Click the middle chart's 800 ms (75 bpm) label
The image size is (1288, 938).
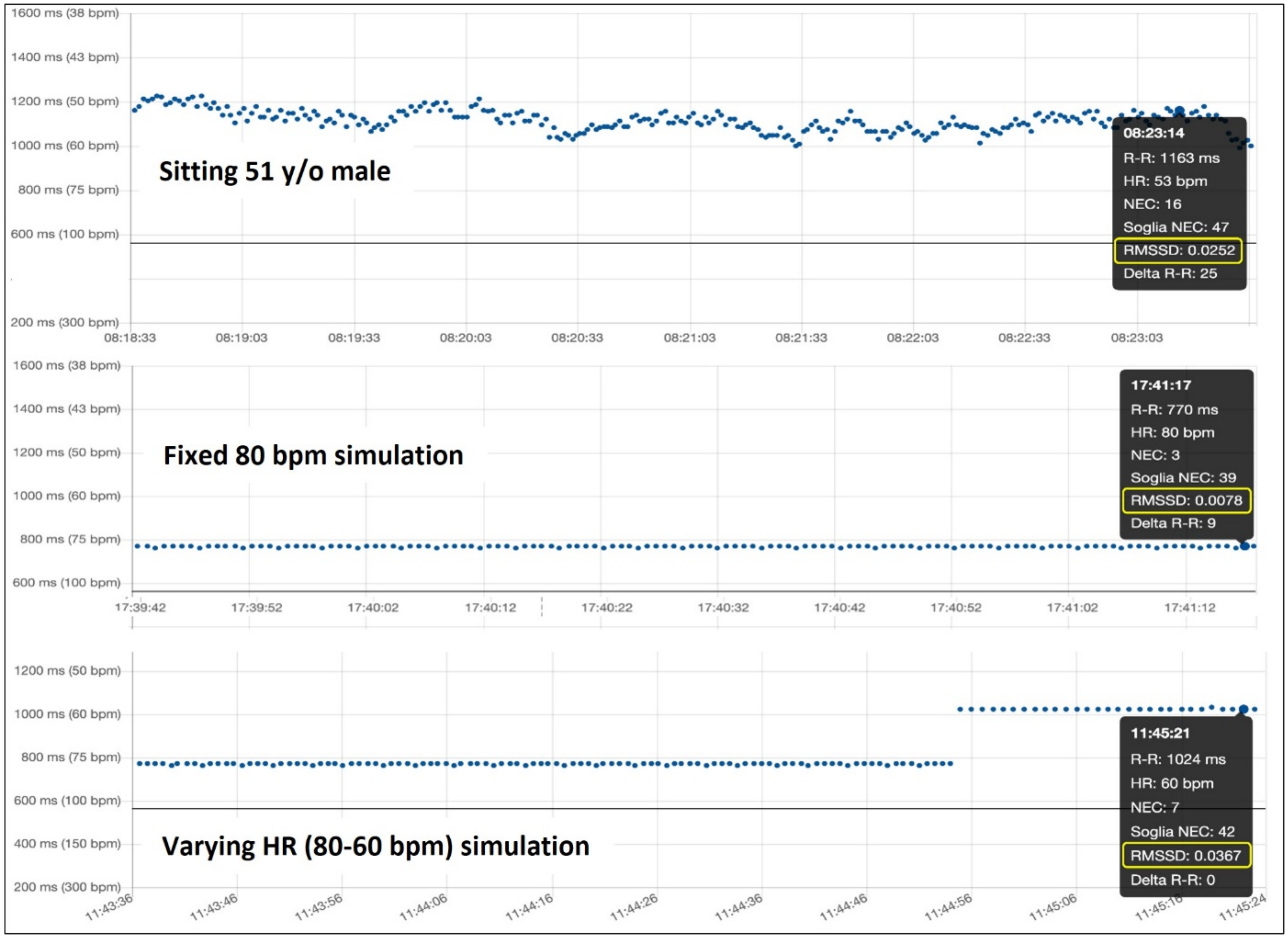click(70, 539)
